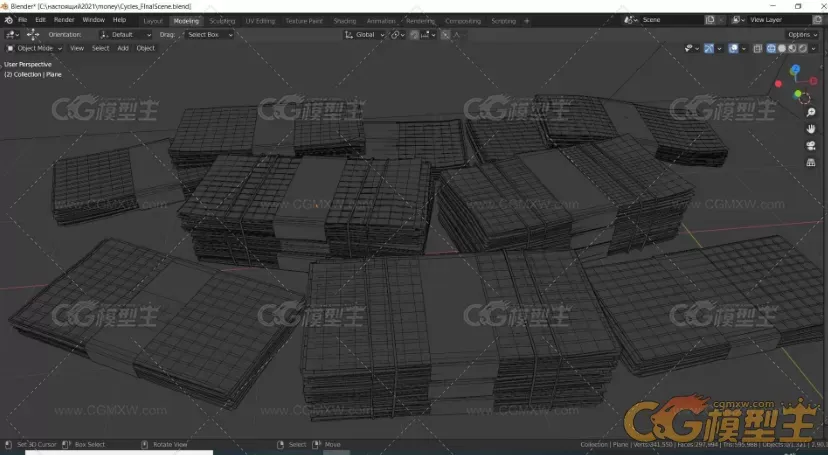Click the red negative X axis dot on gizmo
The width and height of the screenshot is (828, 455).
[778, 83]
